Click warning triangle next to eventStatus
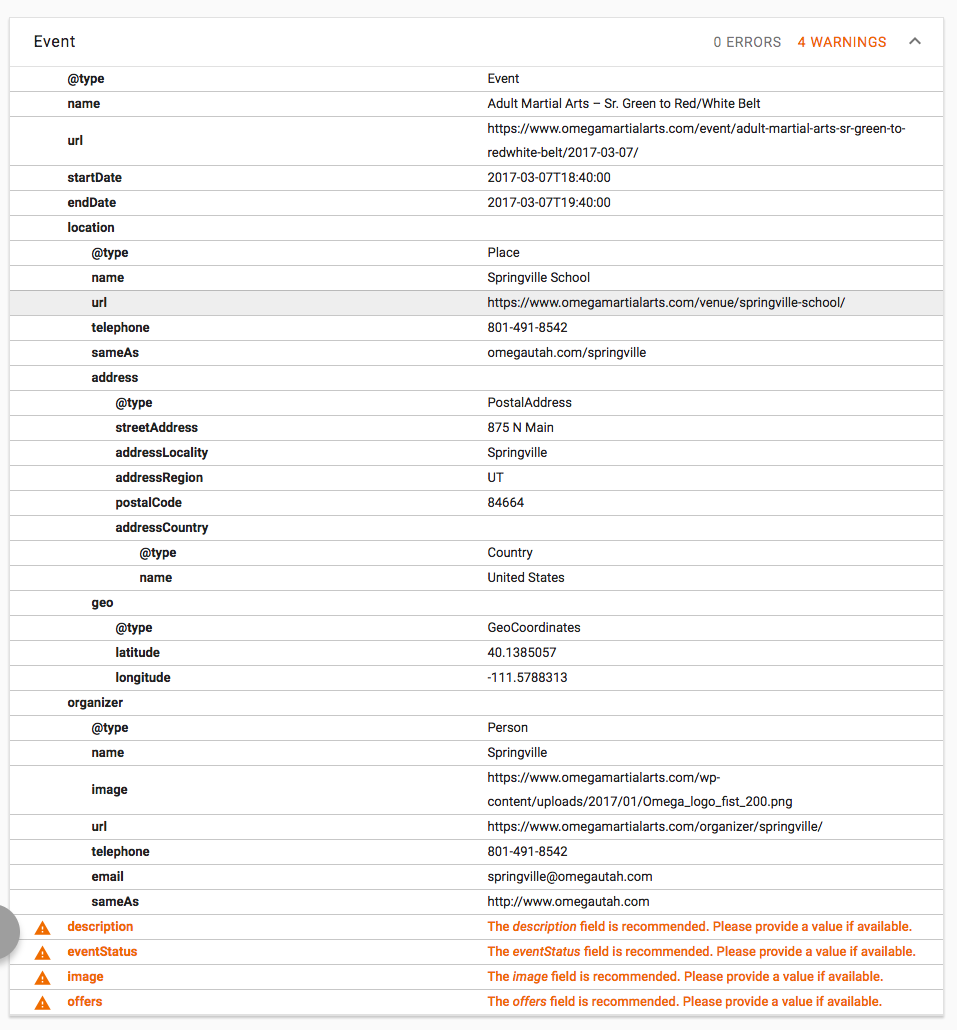Screen dimensions: 957x1030 pyautogui.click(x=42, y=952)
